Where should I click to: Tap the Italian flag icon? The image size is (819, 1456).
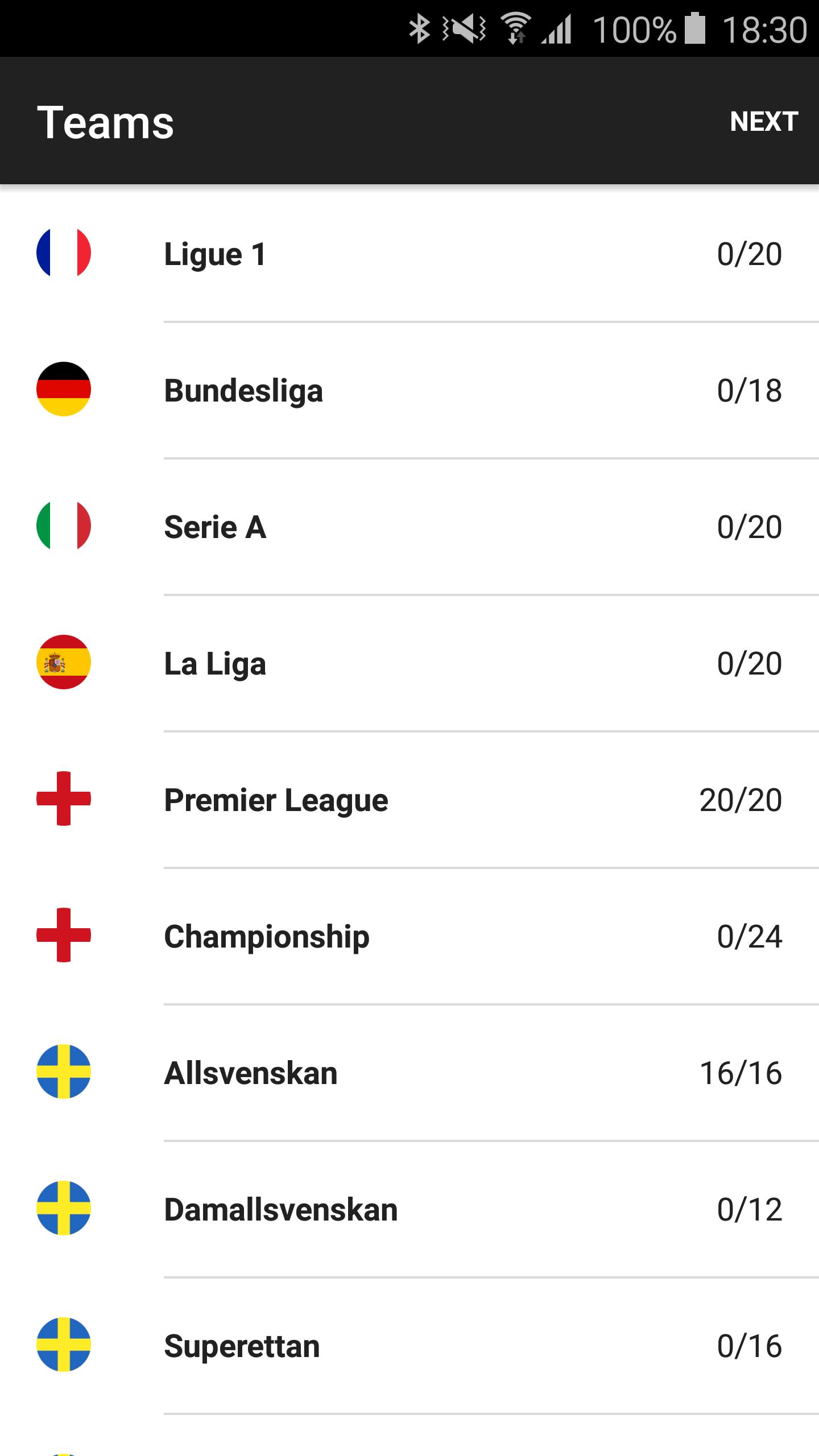pos(64,526)
